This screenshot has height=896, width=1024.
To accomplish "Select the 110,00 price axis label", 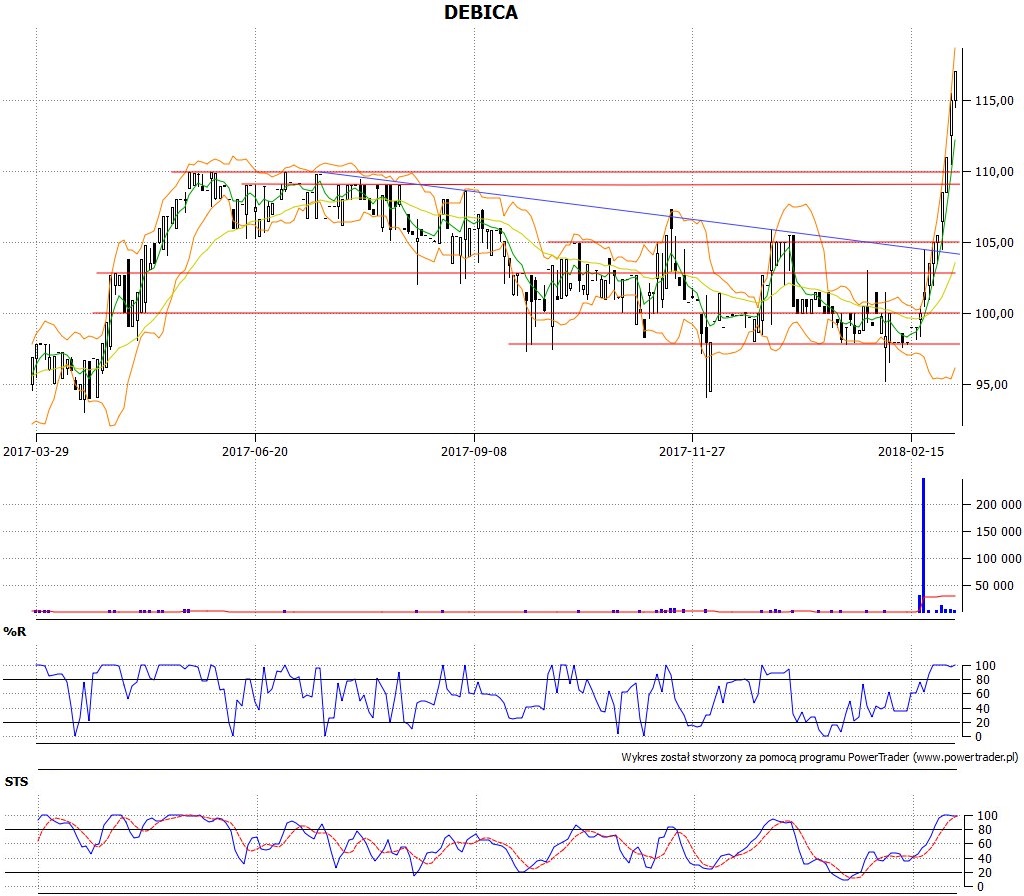I will pos(994,172).
